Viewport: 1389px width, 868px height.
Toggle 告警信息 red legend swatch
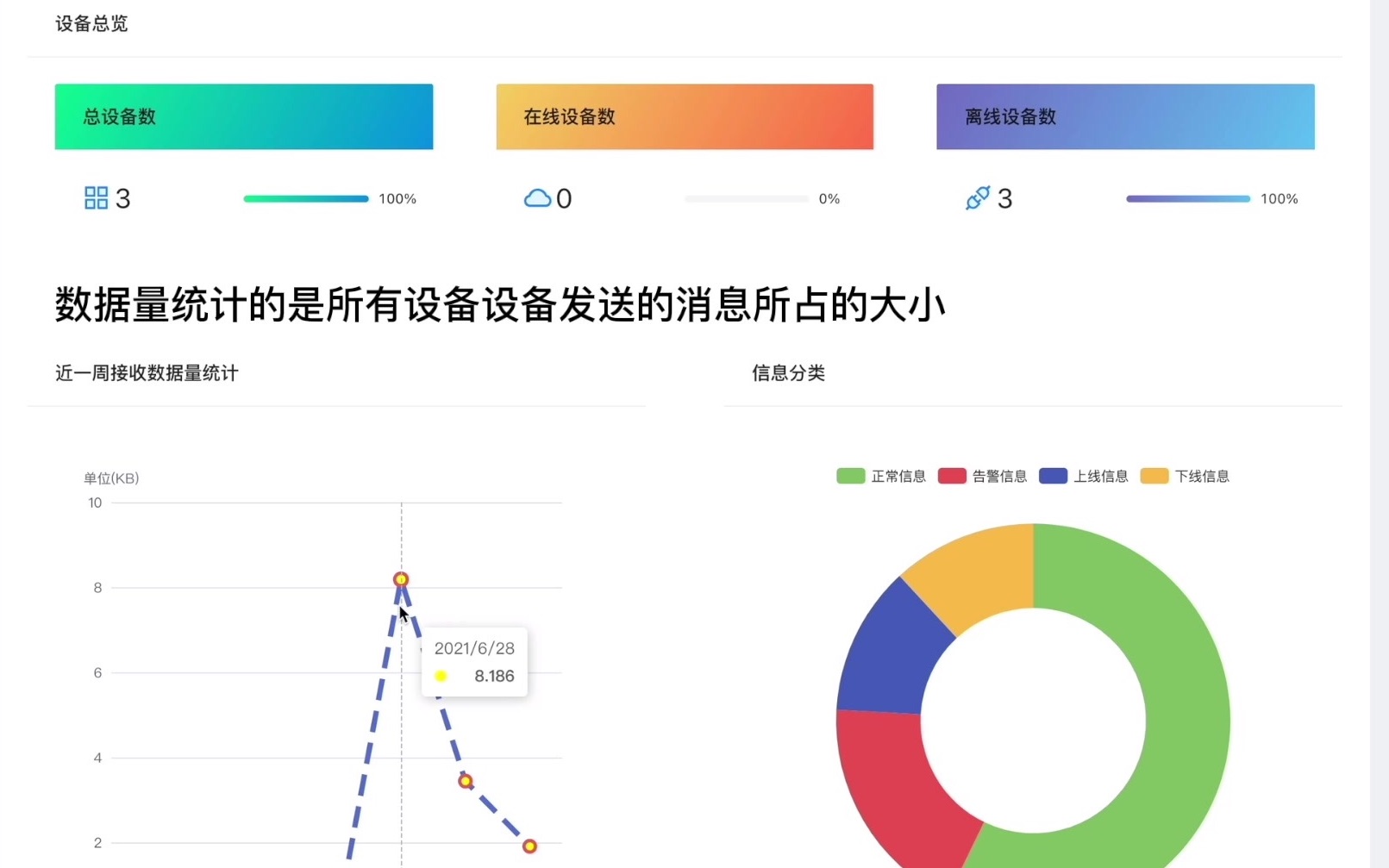[x=952, y=476]
